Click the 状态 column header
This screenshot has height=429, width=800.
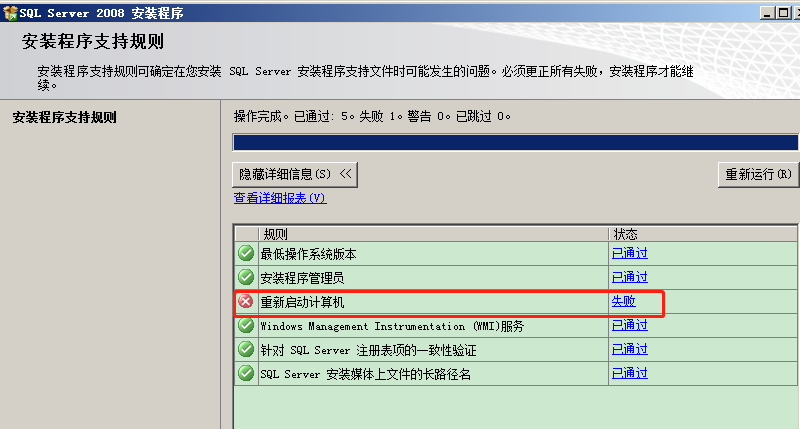pos(703,234)
